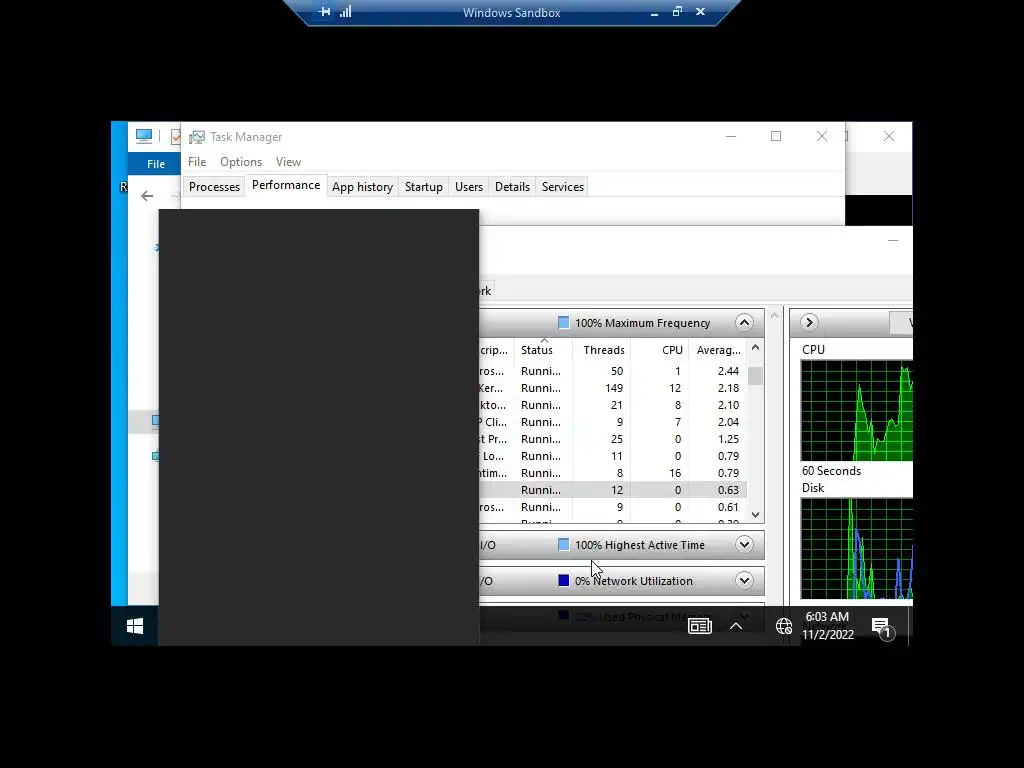This screenshot has height=768, width=1024.
Task: Collapse the CPU section in Resource Monitor
Action: point(744,322)
